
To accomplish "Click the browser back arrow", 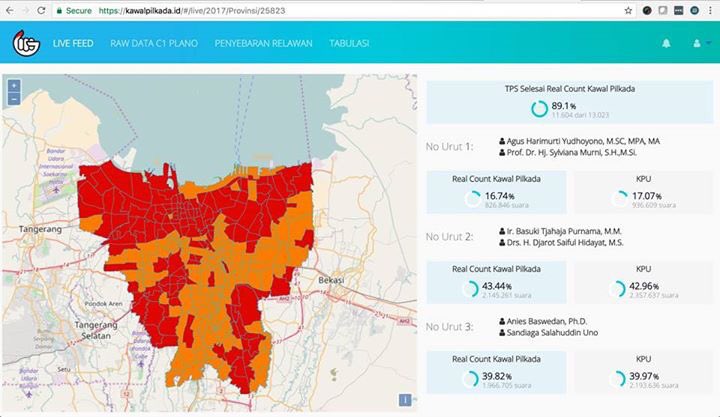I will (9, 10).
